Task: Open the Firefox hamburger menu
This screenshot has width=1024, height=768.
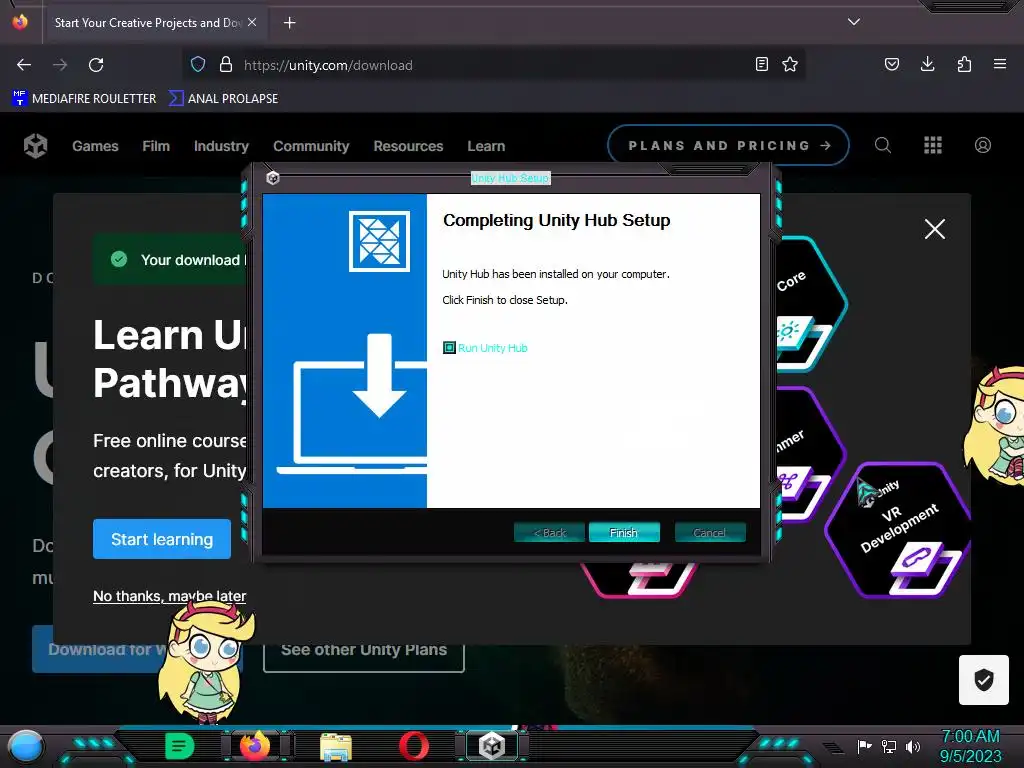Action: [999, 64]
